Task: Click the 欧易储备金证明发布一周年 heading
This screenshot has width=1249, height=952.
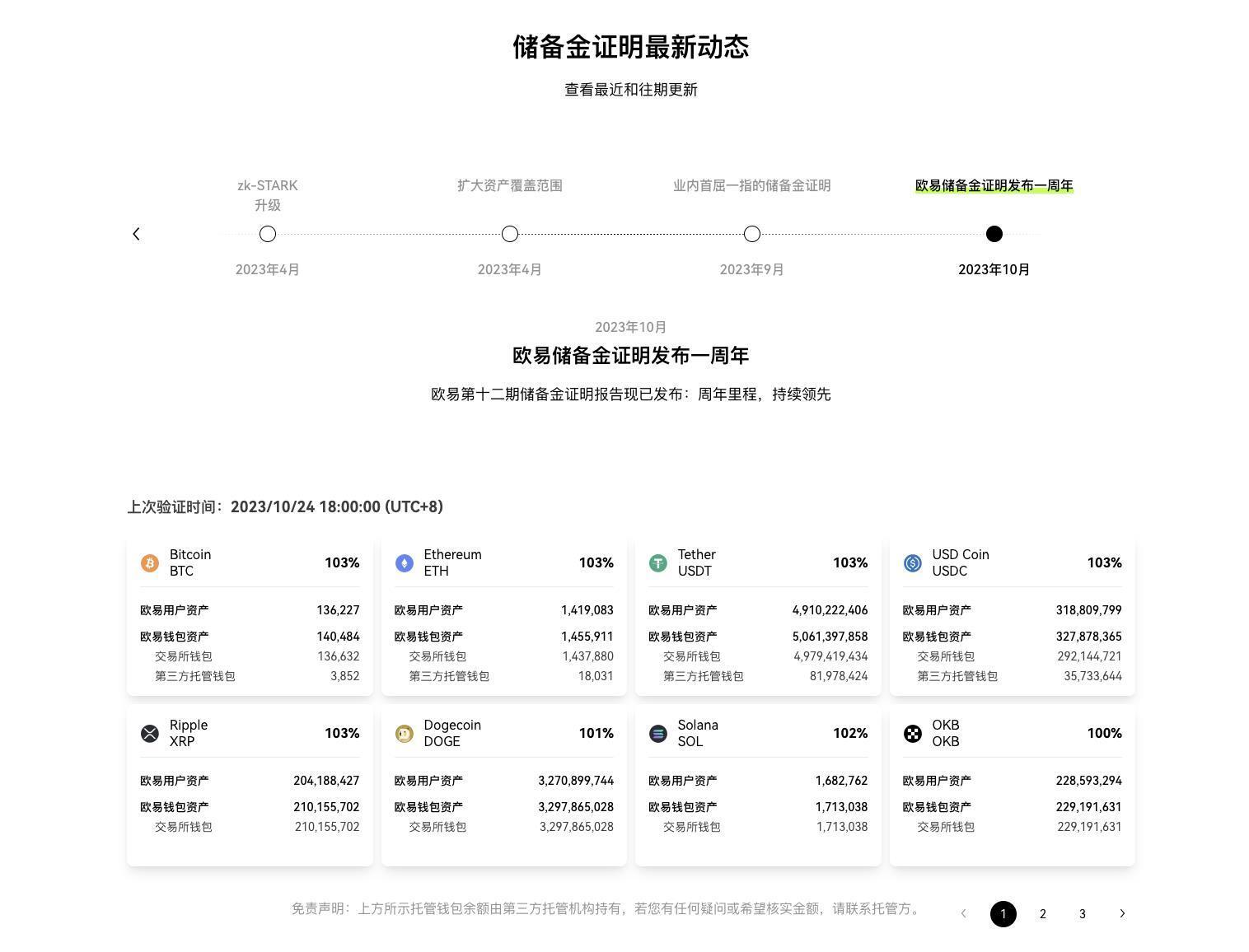Action: click(631, 356)
